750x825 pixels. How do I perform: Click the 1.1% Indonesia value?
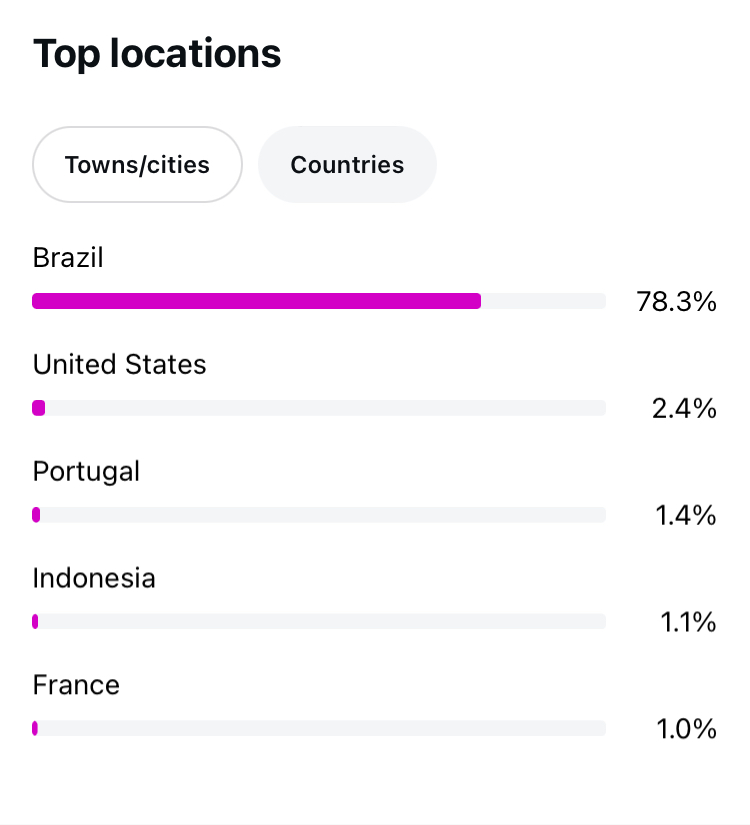pos(688,622)
